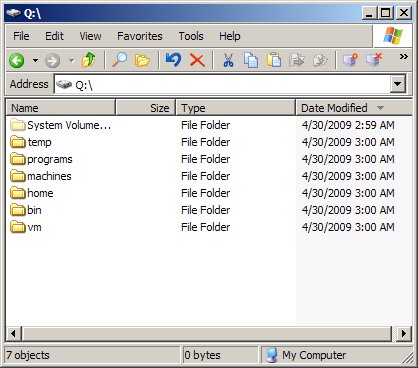Click the Cut scissors icon

point(228,60)
